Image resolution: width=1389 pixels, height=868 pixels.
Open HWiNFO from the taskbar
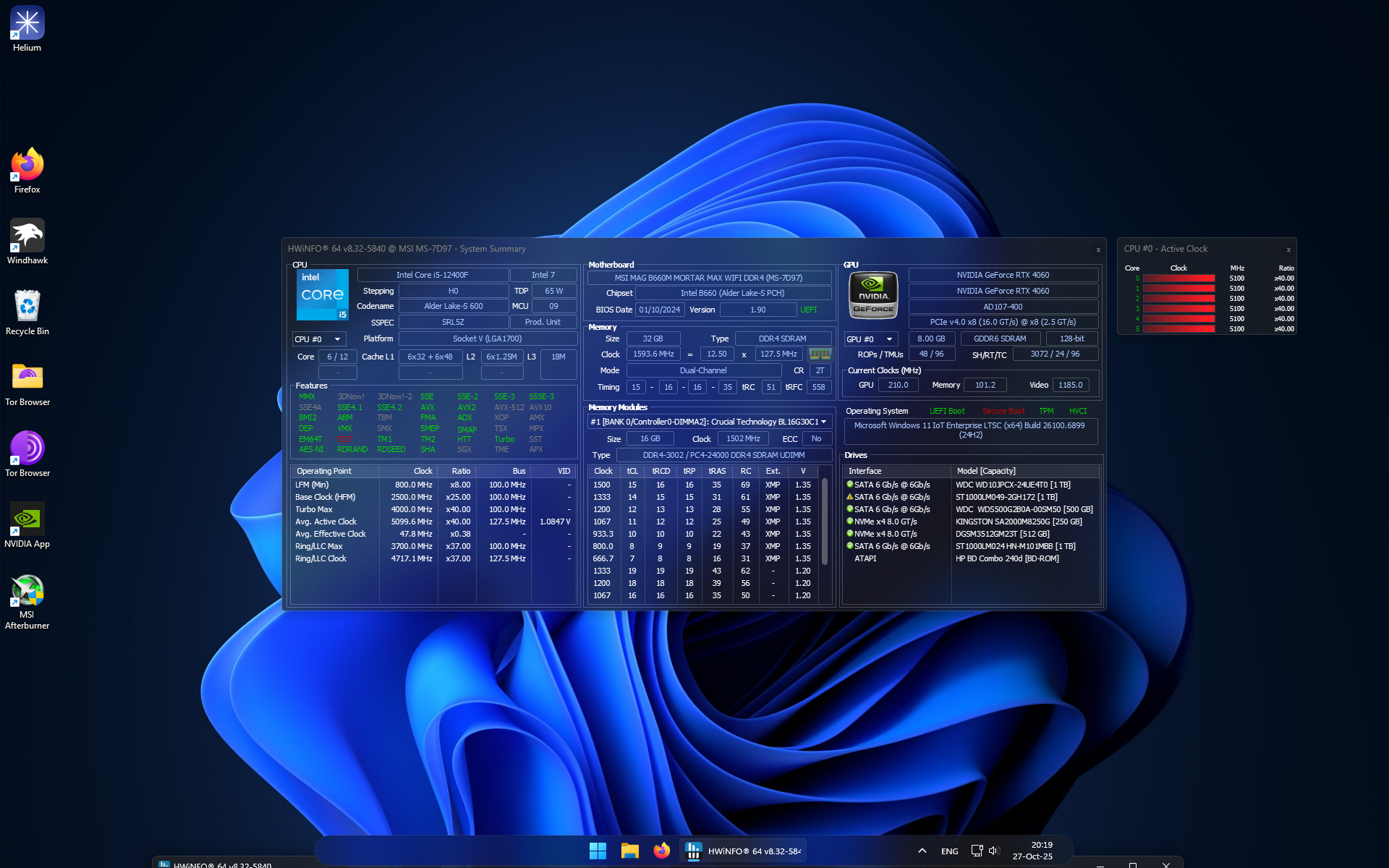pyautogui.click(x=743, y=851)
